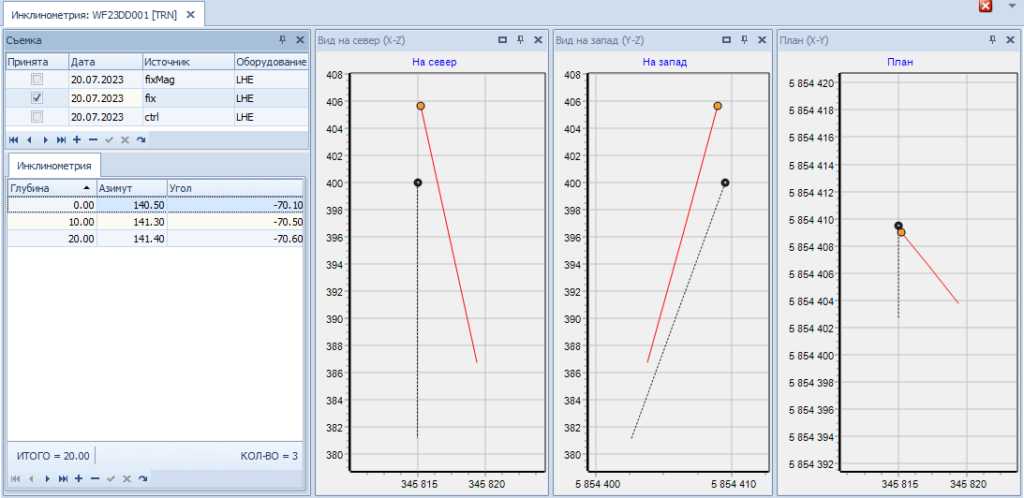Tick Принята checkbox for ctrl survey

[x=37, y=117]
